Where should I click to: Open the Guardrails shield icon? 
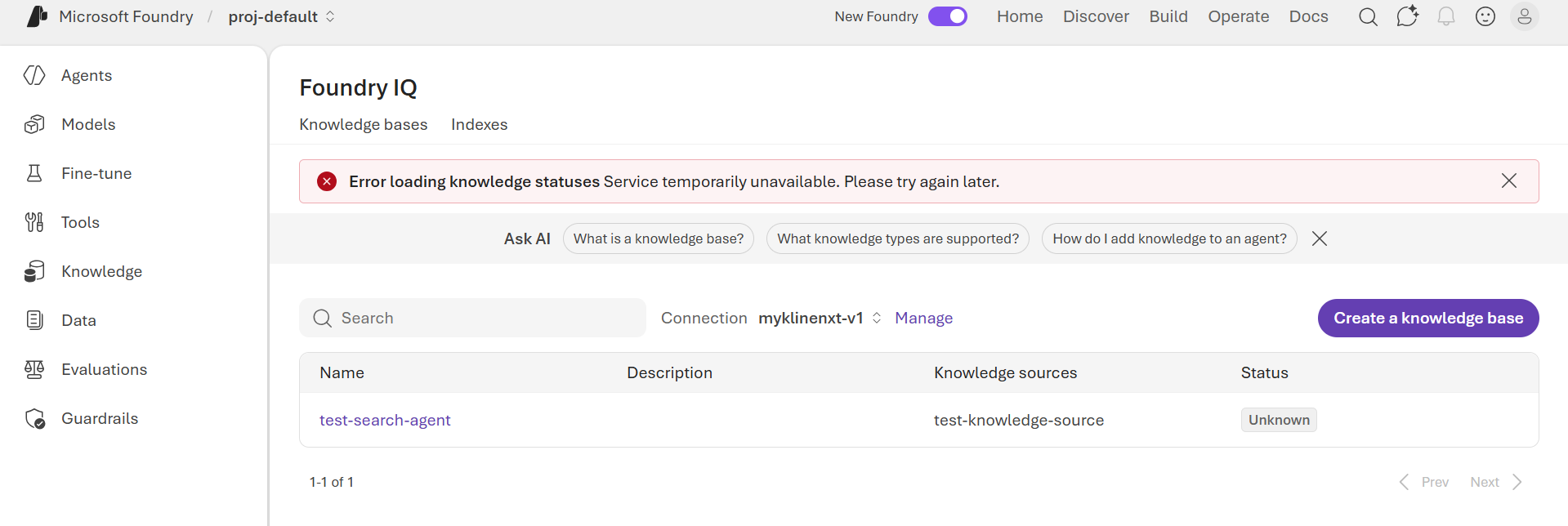click(x=34, y=418)
